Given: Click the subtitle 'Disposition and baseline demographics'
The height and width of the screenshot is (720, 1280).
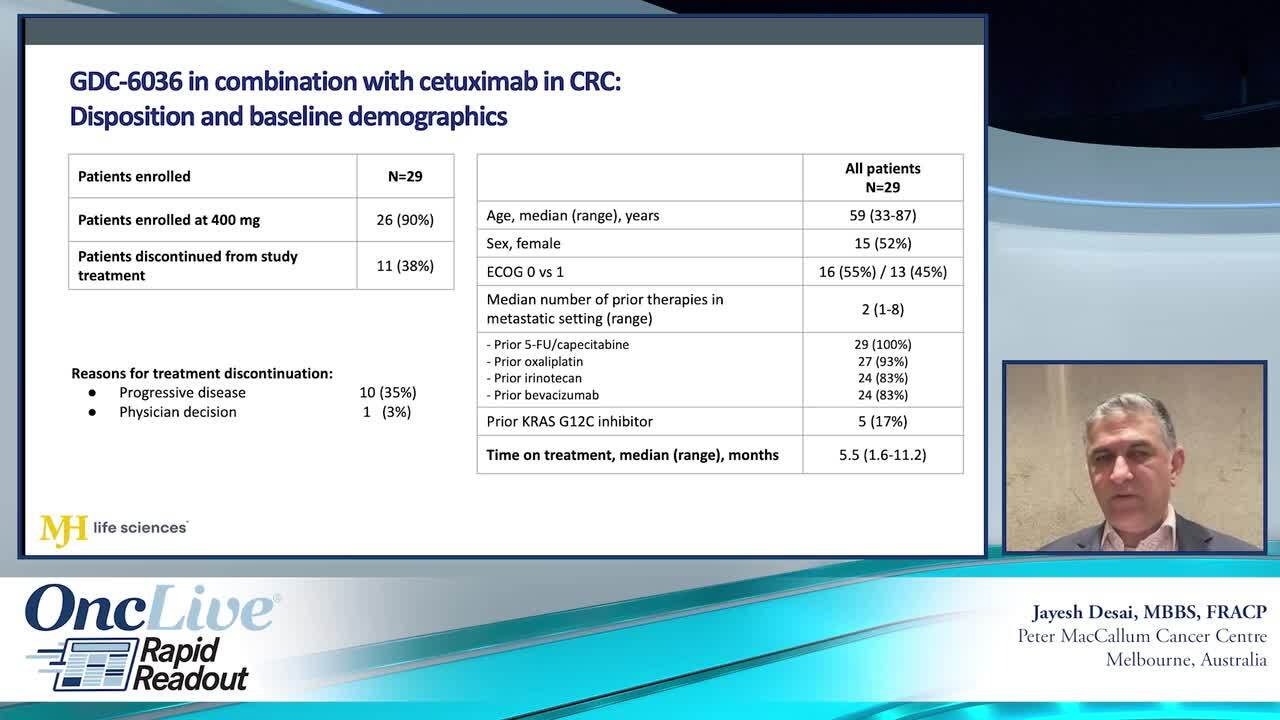Looking at the screenshot, I should (288, 116).
